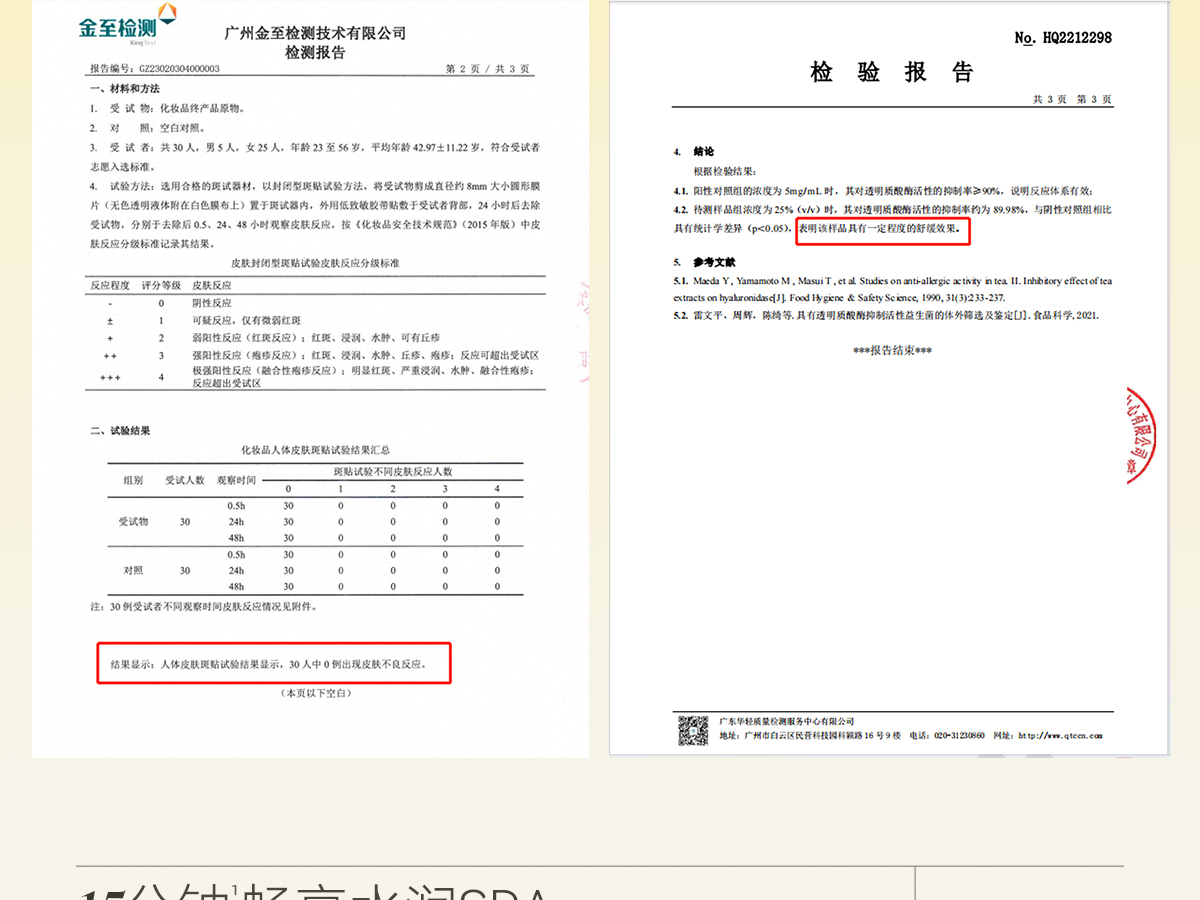Screen dimensions: 1200x900
Task: Click the 检验报告 title on right report
Action: click(891, 72)
